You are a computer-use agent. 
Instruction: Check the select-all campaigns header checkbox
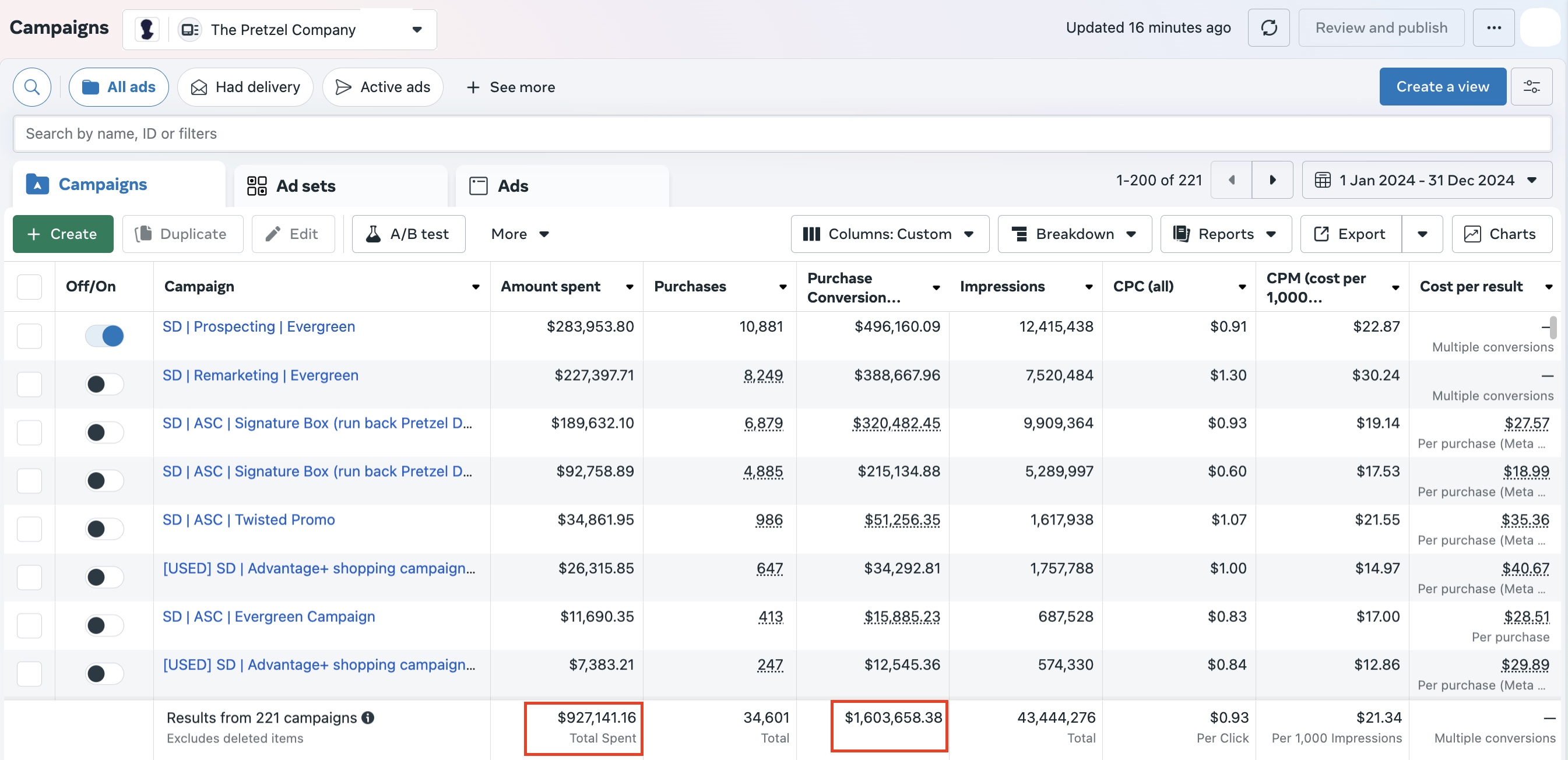pos(29,287)
